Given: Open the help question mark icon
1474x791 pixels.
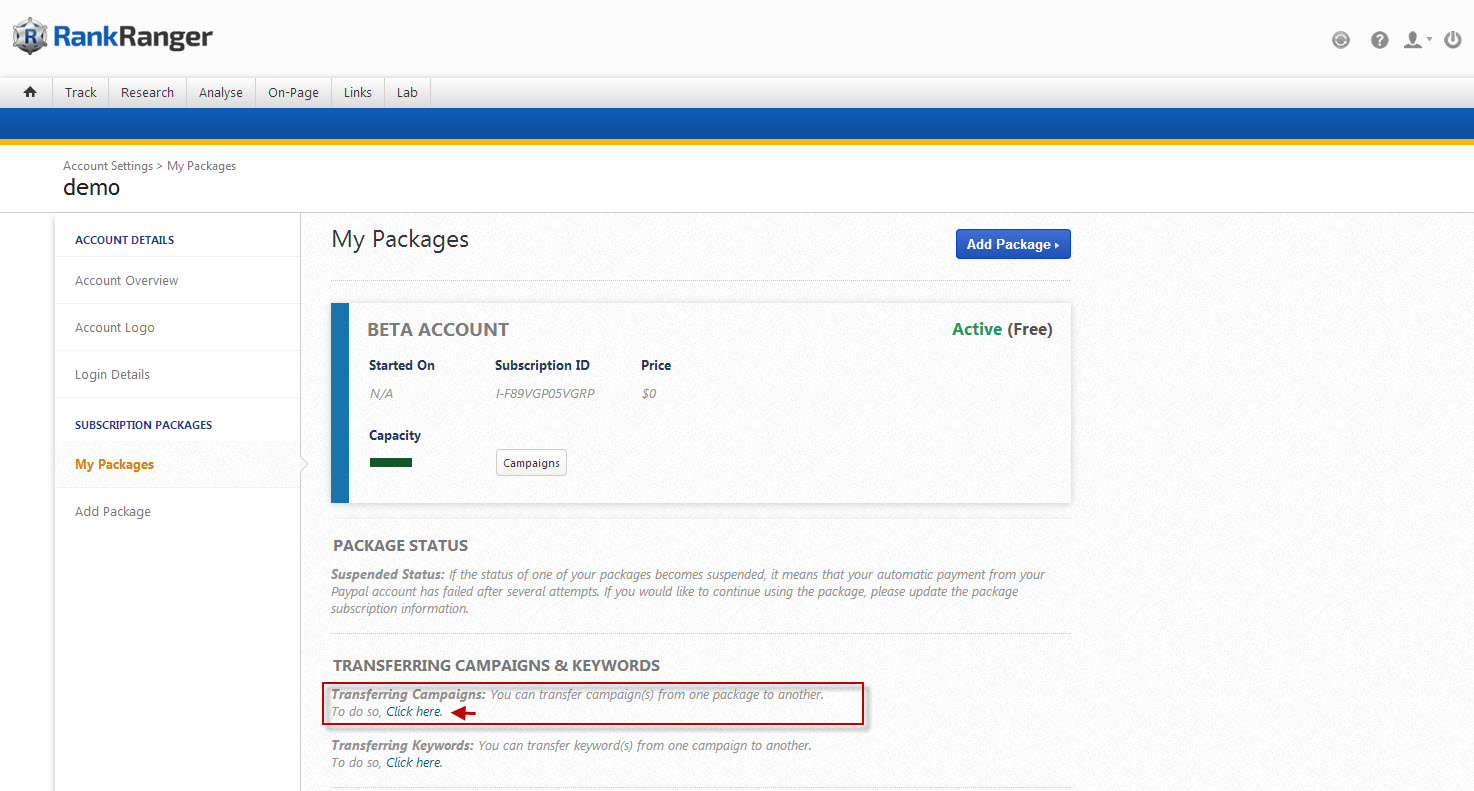Looking at the screenshot, I should (x=1379, y=40).
